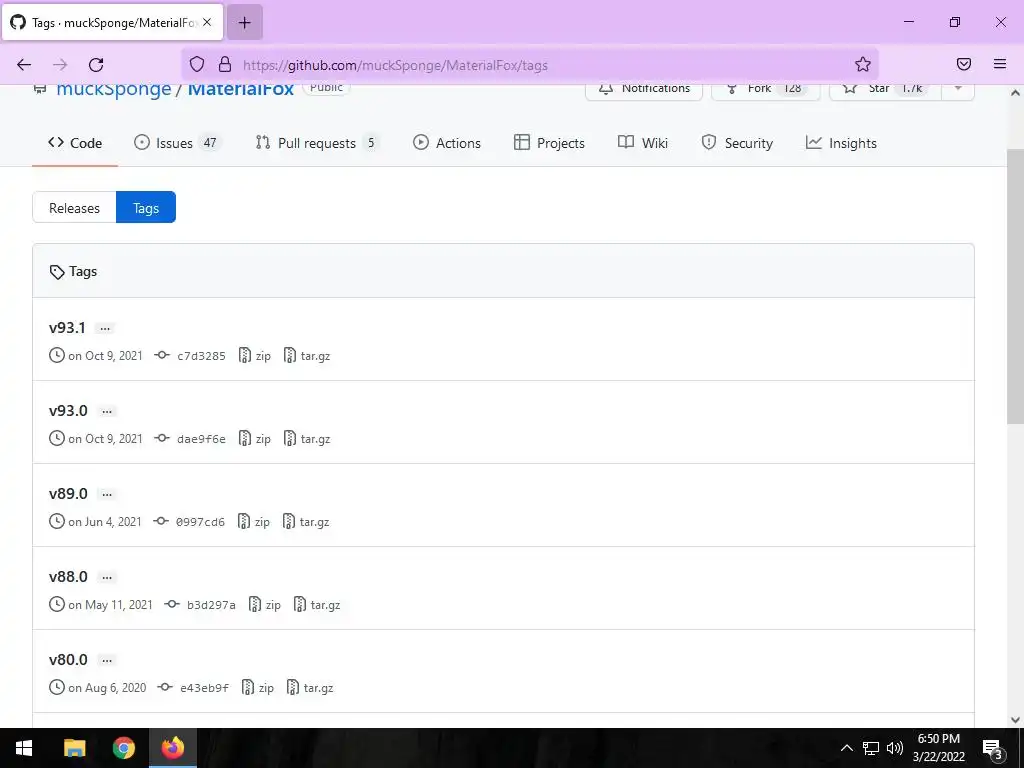Bookmark this page with star icon
The width and height of the screenshot is (1024, 768).
pos(863,64)
